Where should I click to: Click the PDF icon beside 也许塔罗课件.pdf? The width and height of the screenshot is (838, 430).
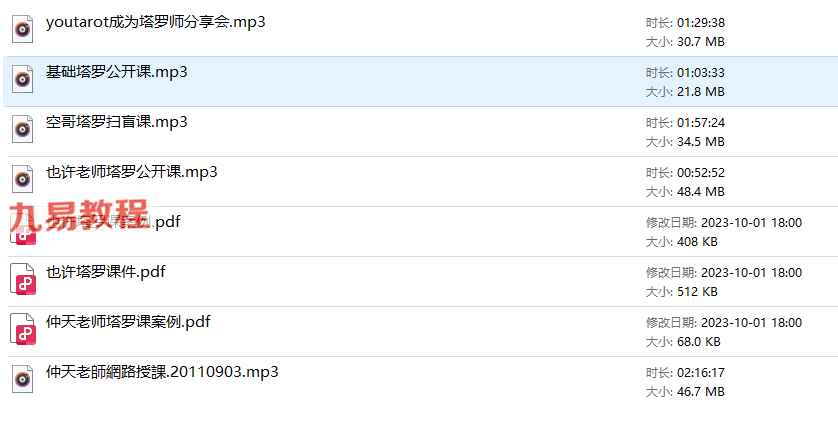[23, 279]
